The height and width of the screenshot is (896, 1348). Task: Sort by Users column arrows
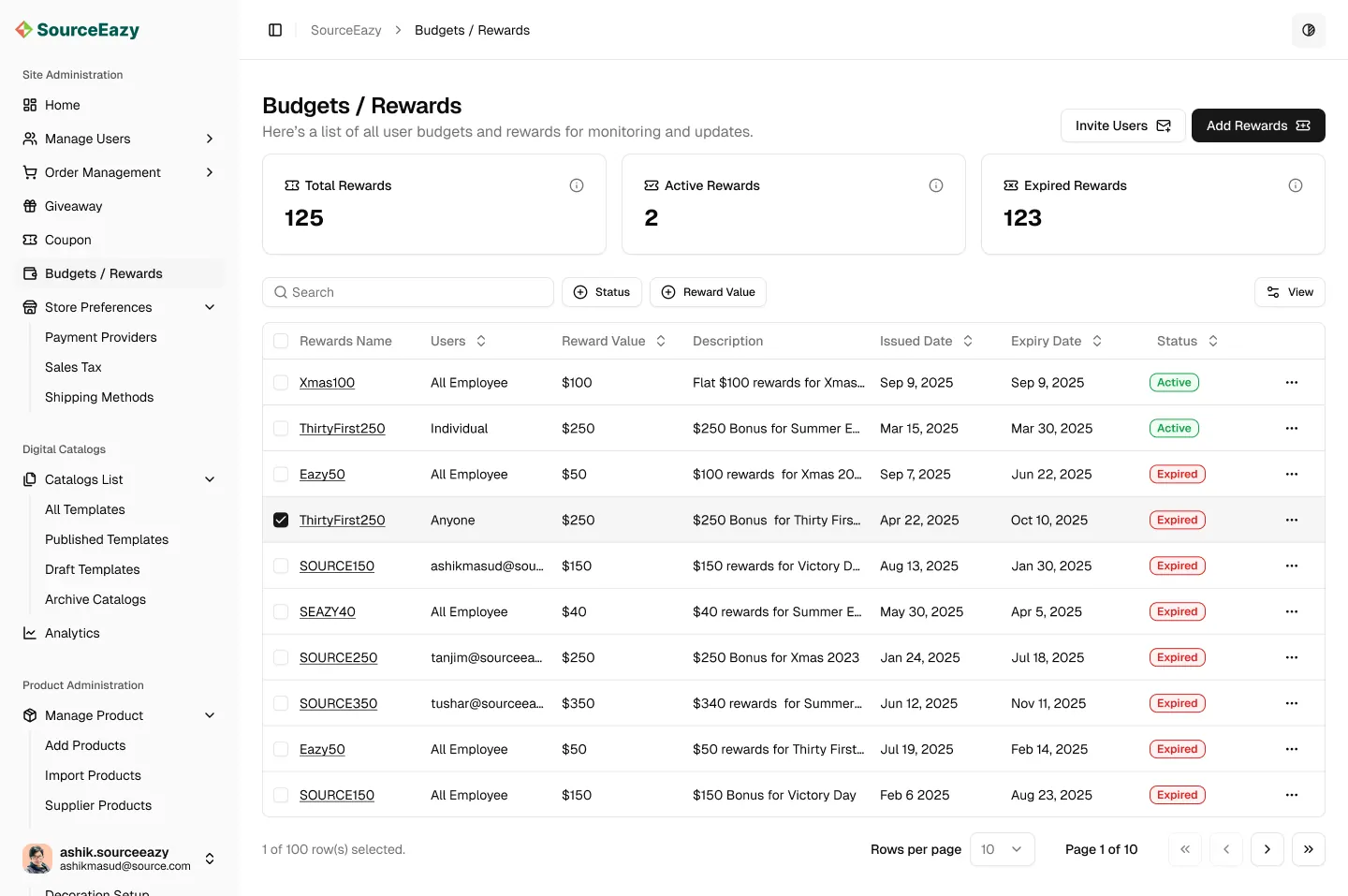(x=481, y=341)
